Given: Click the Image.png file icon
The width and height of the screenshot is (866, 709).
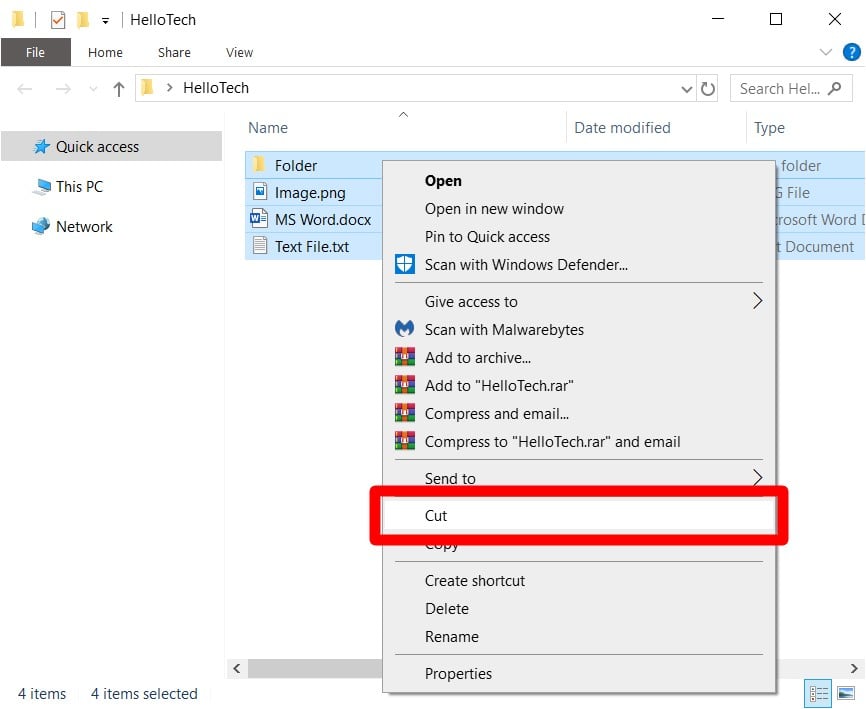Looking at the screenshot, I should click(259, 192).
